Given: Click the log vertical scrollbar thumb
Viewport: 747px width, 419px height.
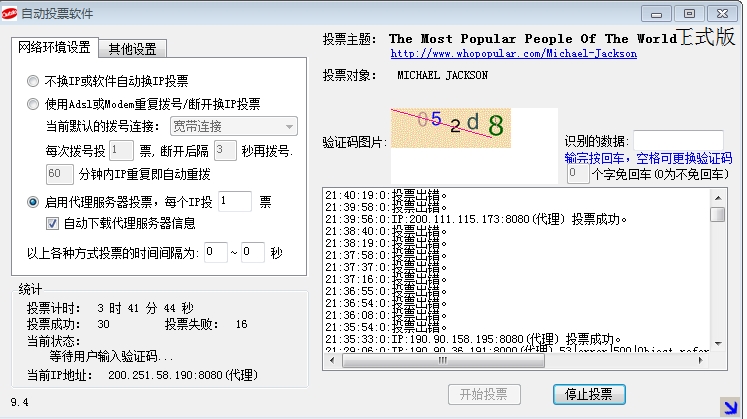Looking at the screenshot, I should pyautogui.click(x=718, y=214).
